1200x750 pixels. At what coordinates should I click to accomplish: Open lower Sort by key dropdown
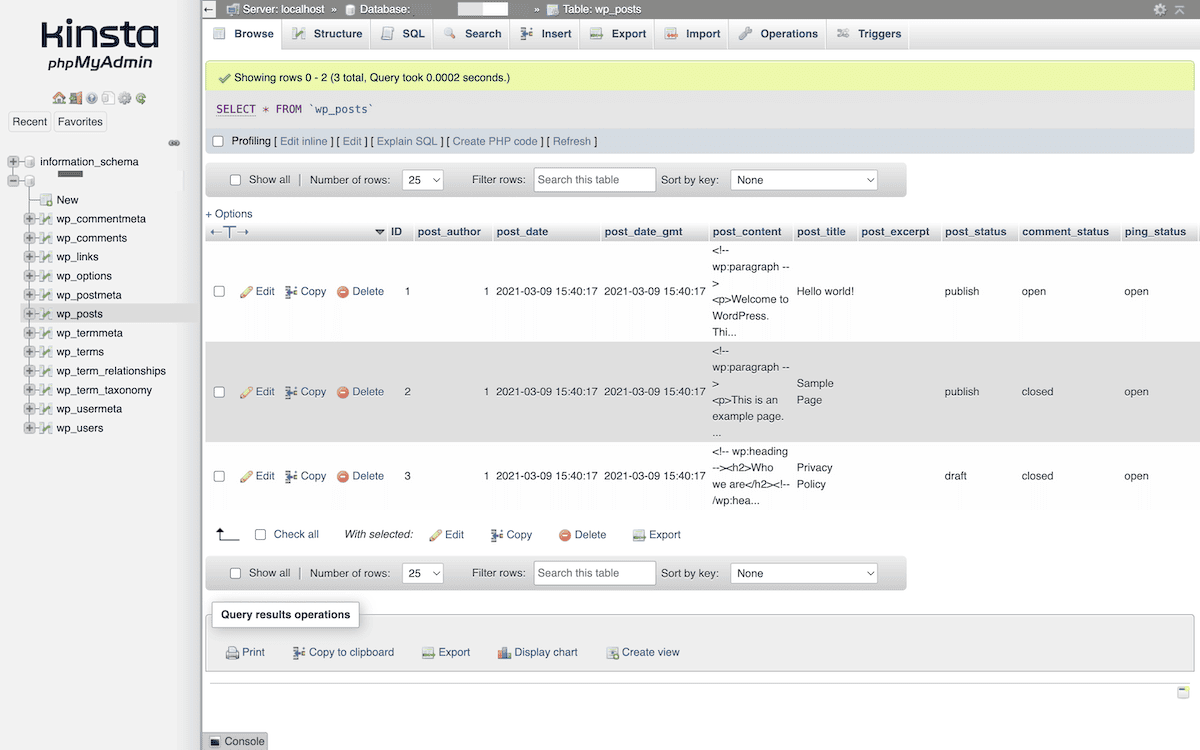tap(804, 574)
